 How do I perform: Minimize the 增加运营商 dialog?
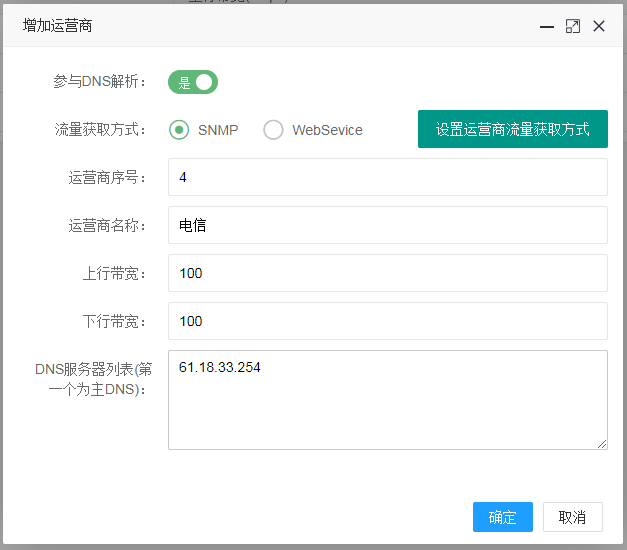(x=547, y=27)
